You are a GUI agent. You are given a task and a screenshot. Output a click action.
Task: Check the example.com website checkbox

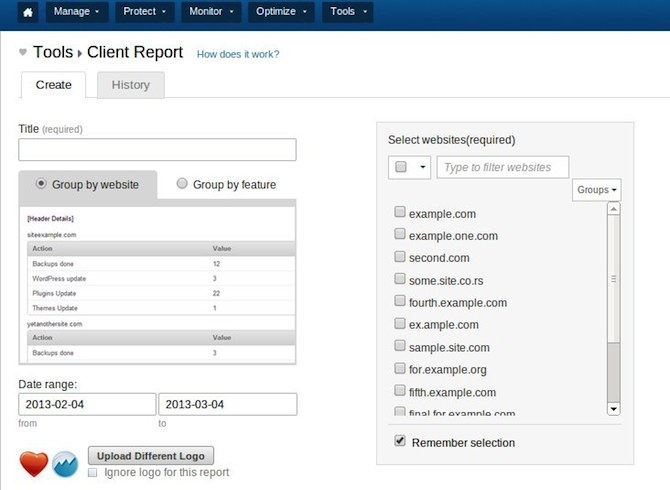point(400,213)
